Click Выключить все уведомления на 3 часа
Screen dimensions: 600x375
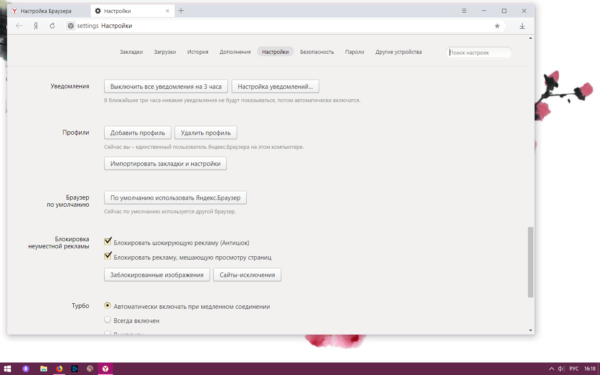click(x=166, y=86)
